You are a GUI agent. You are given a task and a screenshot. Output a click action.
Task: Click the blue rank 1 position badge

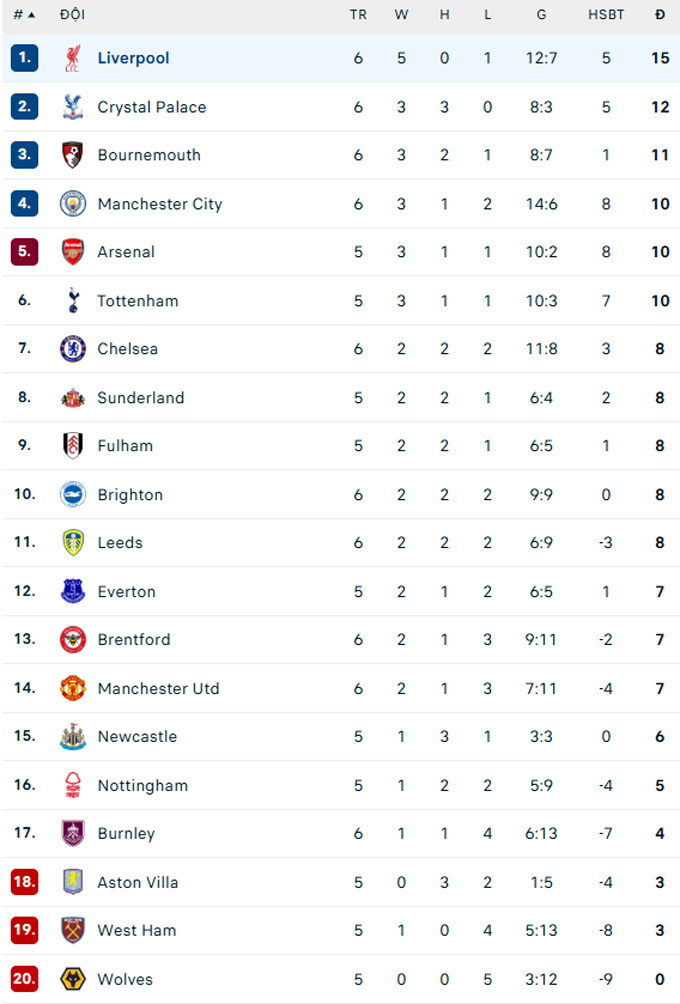pyautogui.click(x=24, y=58)
